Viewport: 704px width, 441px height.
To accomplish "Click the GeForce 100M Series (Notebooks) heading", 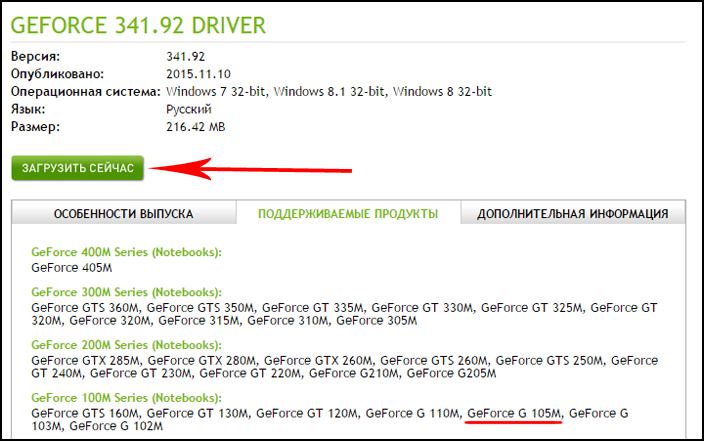I will tap(127, 398).
